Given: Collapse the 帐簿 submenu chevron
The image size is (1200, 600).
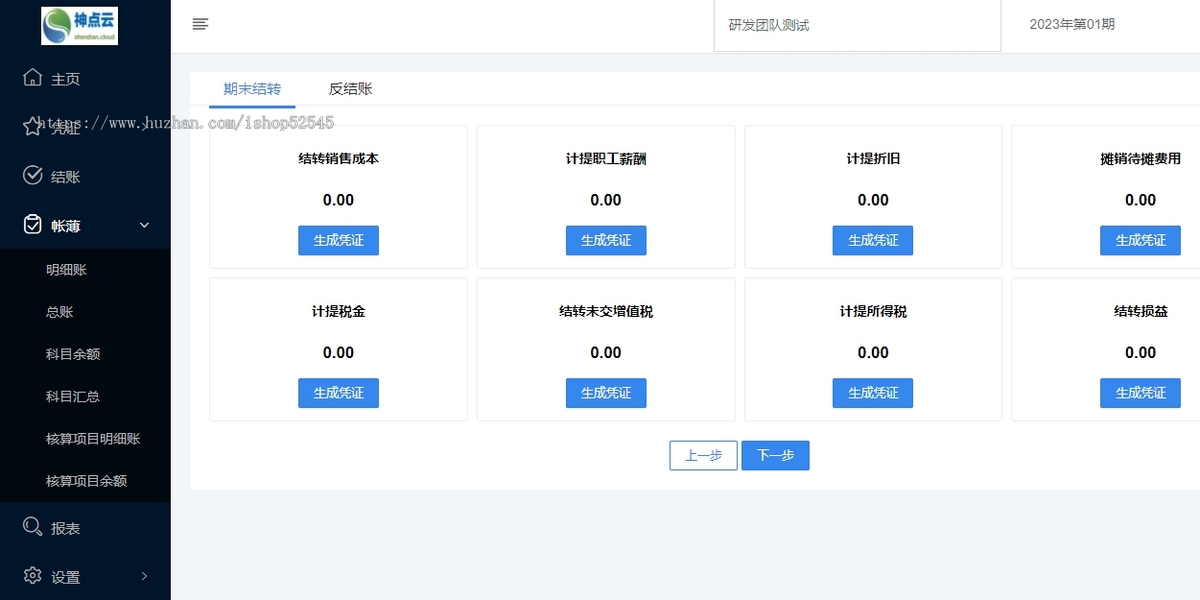Looking at the screenshot, I should click(x=144, y=226).
